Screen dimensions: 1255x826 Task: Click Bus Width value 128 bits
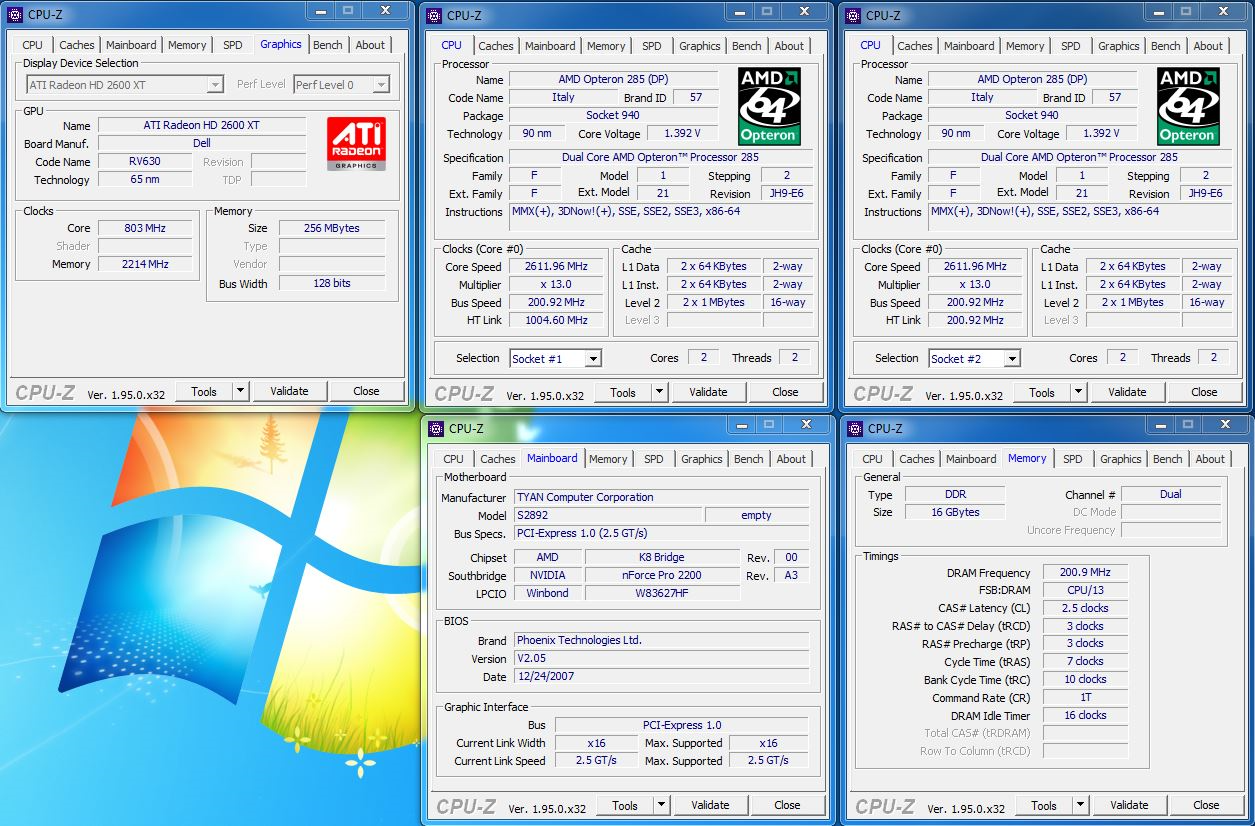(x=333, y=283)
